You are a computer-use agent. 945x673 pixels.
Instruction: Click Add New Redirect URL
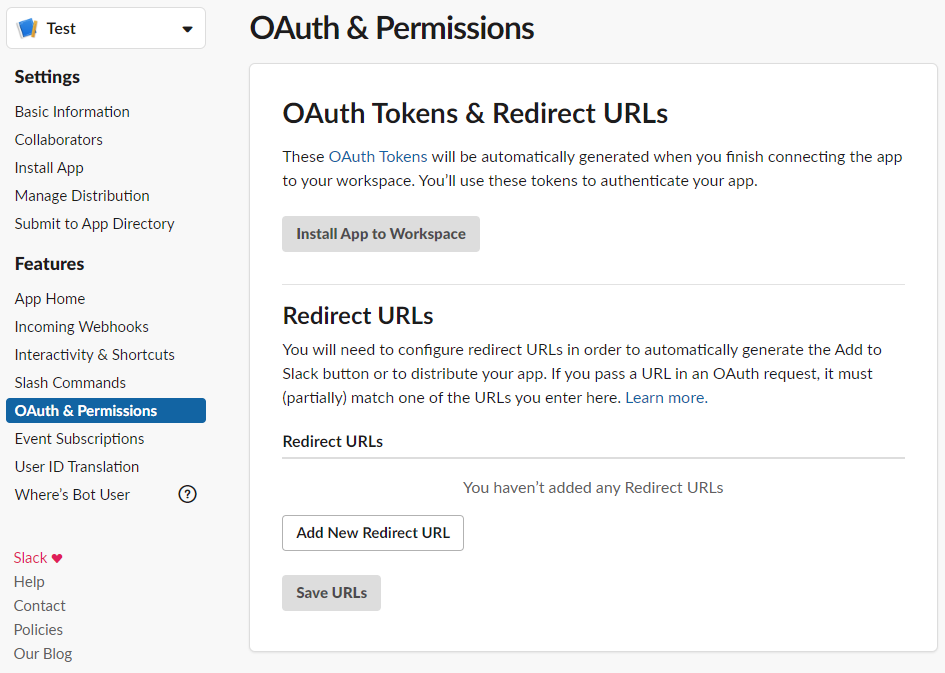(x=372, y=533)
